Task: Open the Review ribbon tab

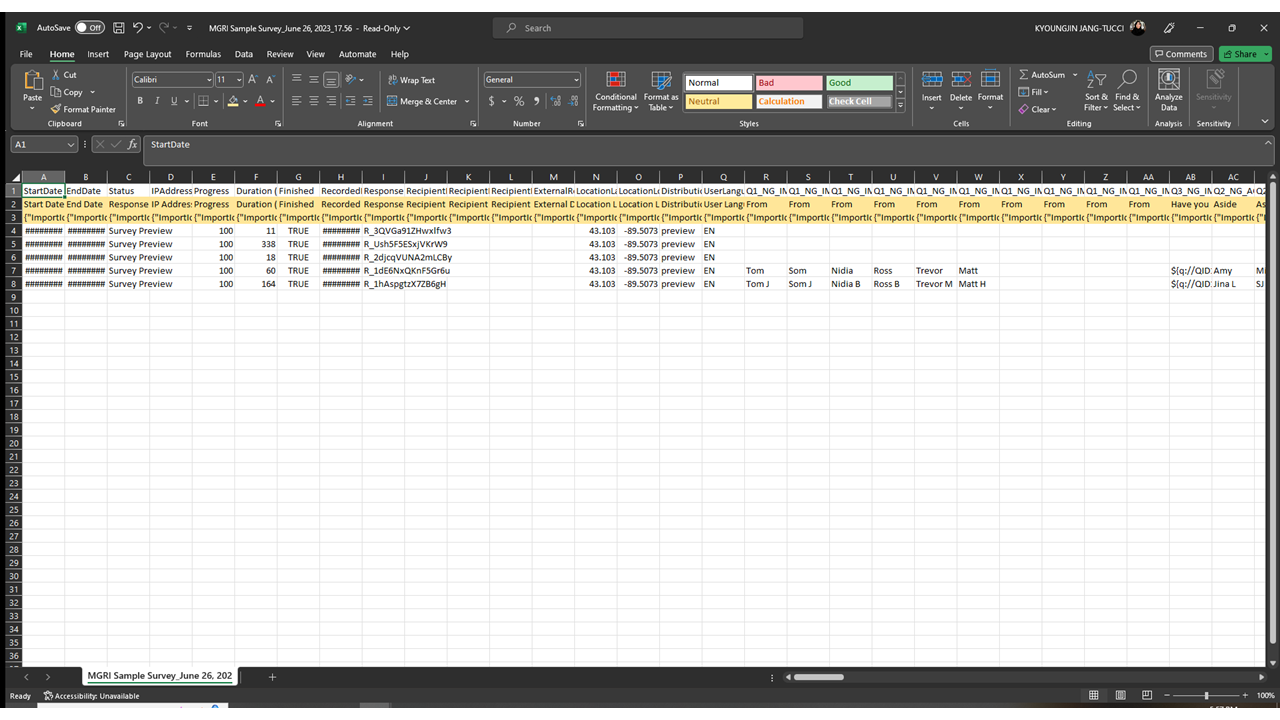Action: click(279, 54)
